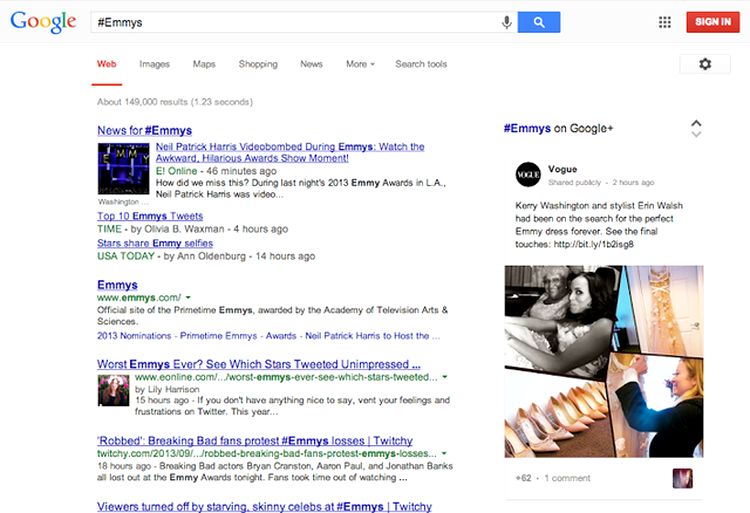Click the SIGN IN button
The image size is (750, 513).
[713, 22]
